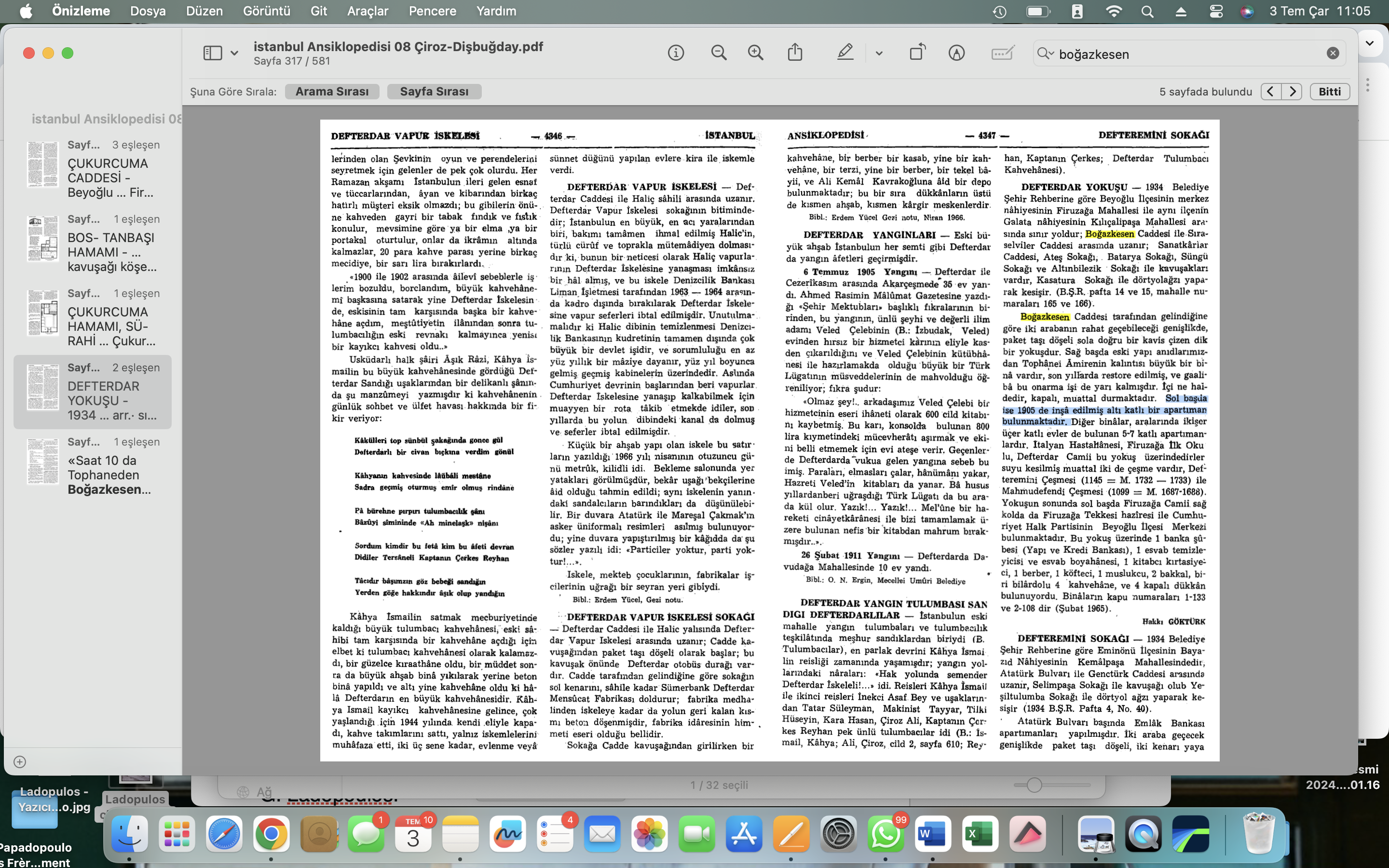Launch Safari from the Dock
The image size is (1389, 868).
(224, 834)
